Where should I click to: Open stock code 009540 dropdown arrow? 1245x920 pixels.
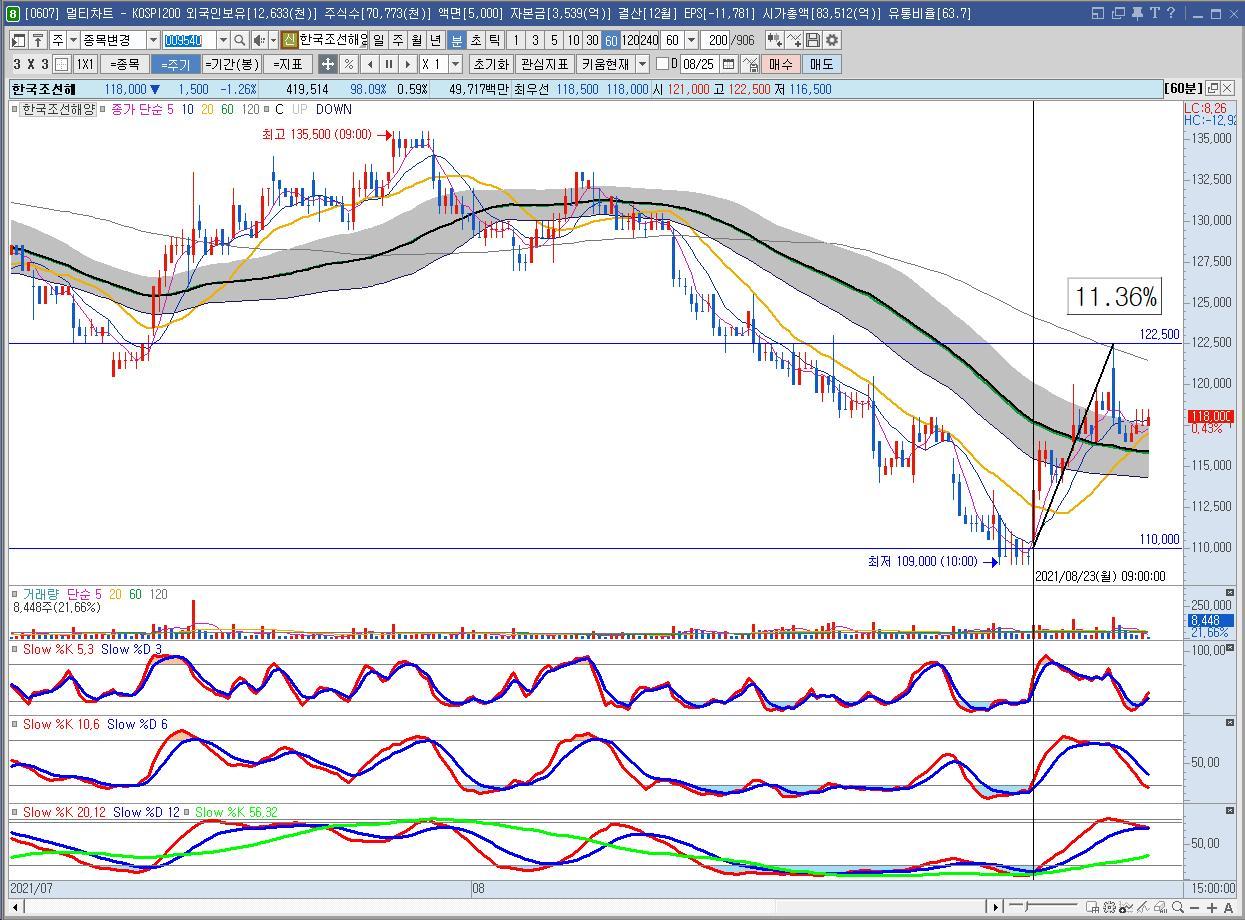click(x=224, y=40)
